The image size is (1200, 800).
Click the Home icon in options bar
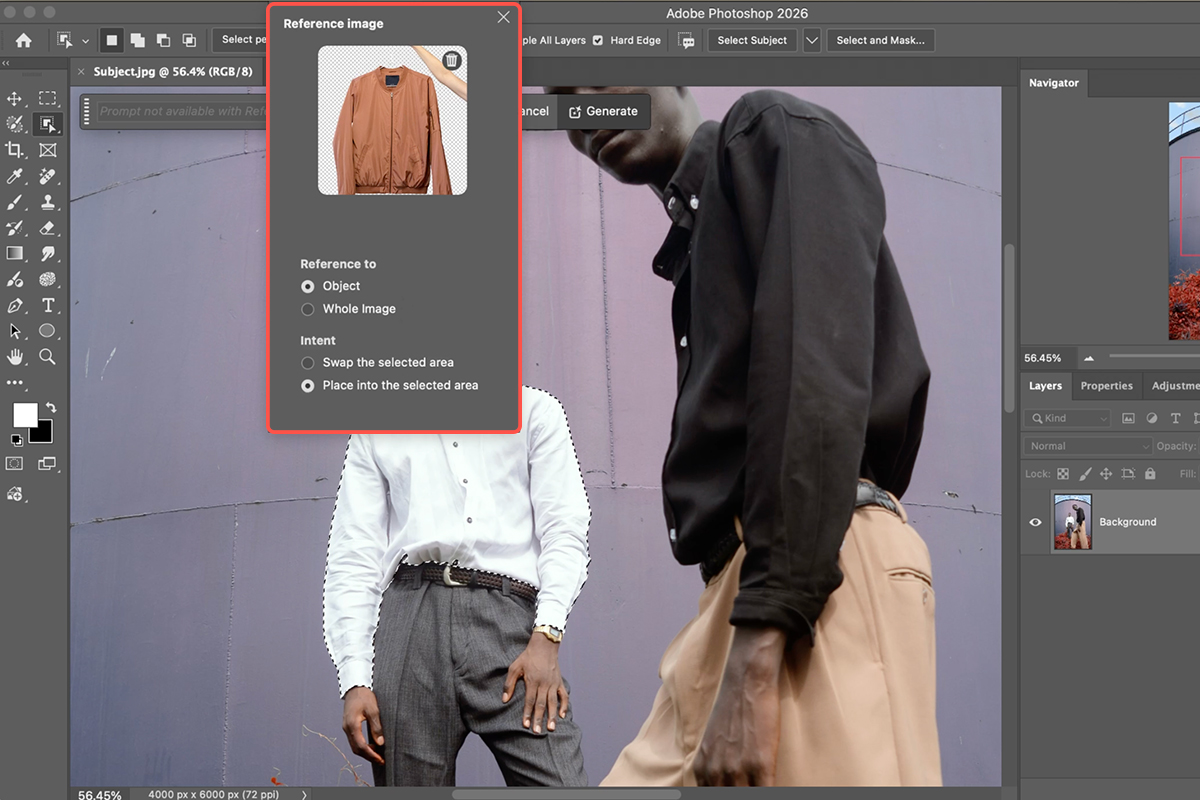tap(23, 40)
